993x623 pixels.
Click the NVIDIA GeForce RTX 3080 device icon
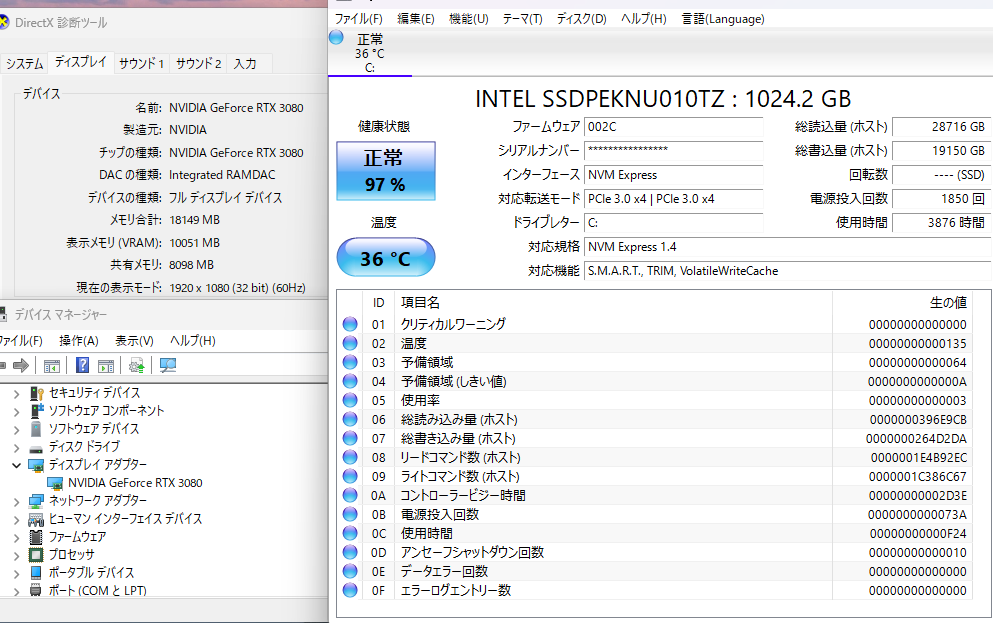click(x=55, y=483)
